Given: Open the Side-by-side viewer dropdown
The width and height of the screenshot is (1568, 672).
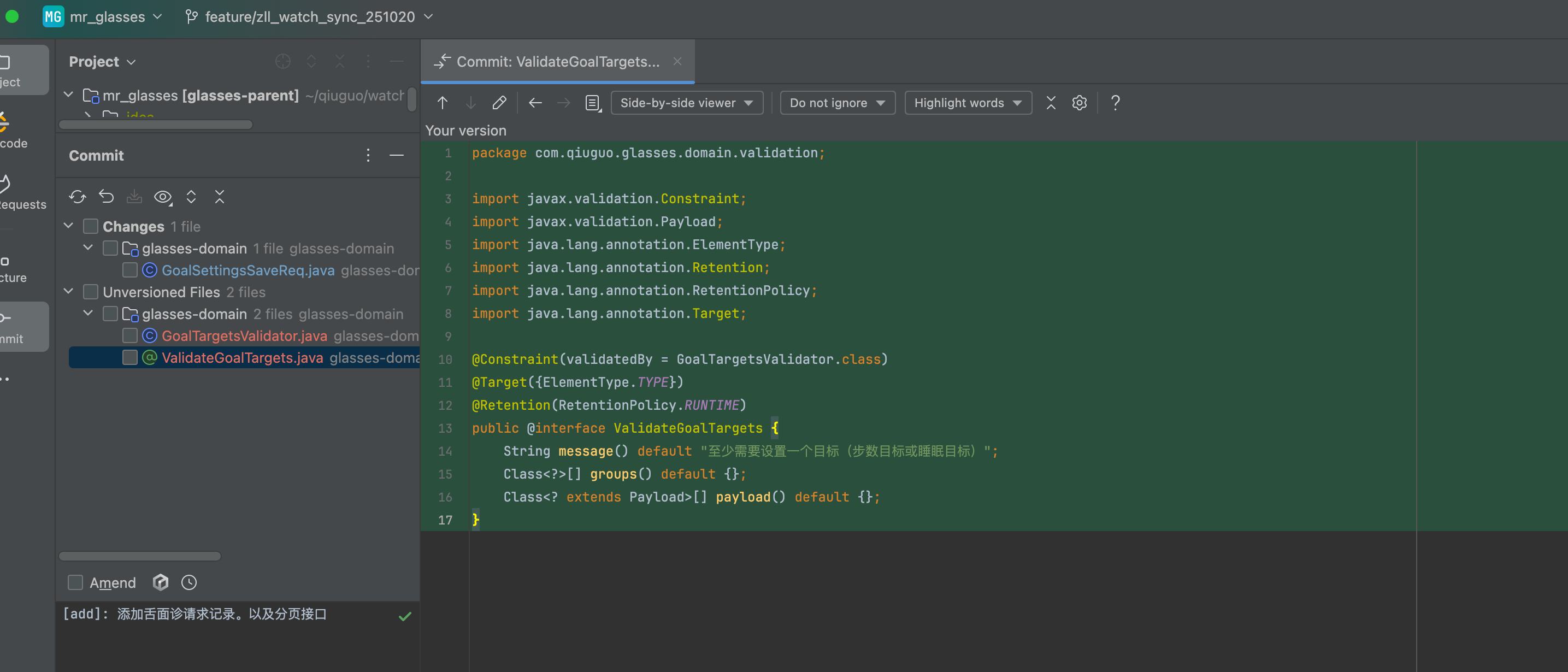Looking at the screenshot, I should click(x=686, y=103).
